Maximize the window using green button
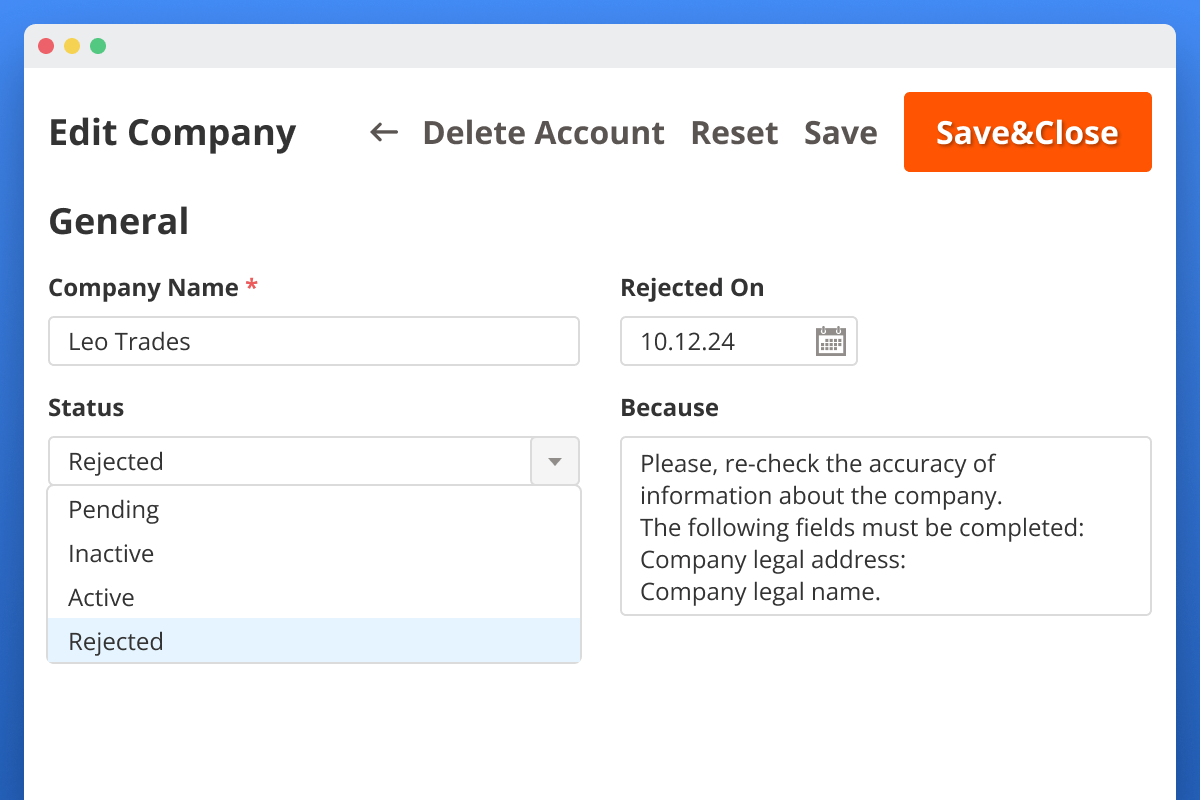This screenshot has height=800, width=1200. pos(98,46)
